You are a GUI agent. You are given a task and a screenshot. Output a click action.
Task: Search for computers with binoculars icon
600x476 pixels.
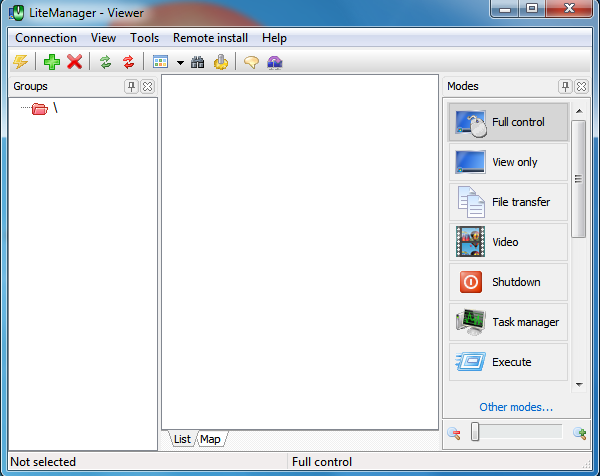tap(197, 62)
